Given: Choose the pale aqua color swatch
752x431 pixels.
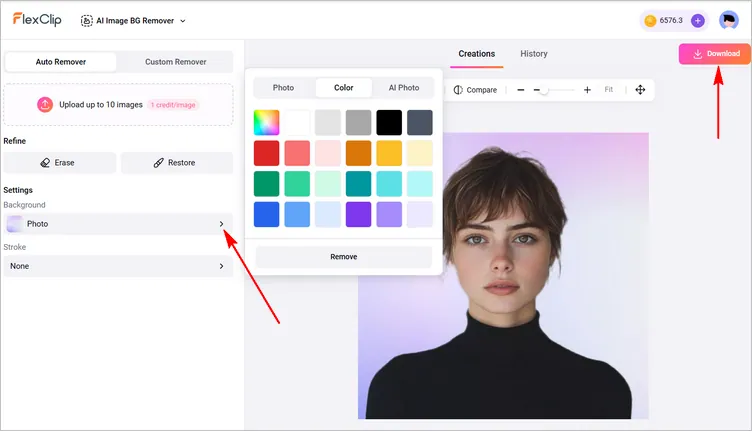Looking at the screenshot, I should tap(420, 184).
